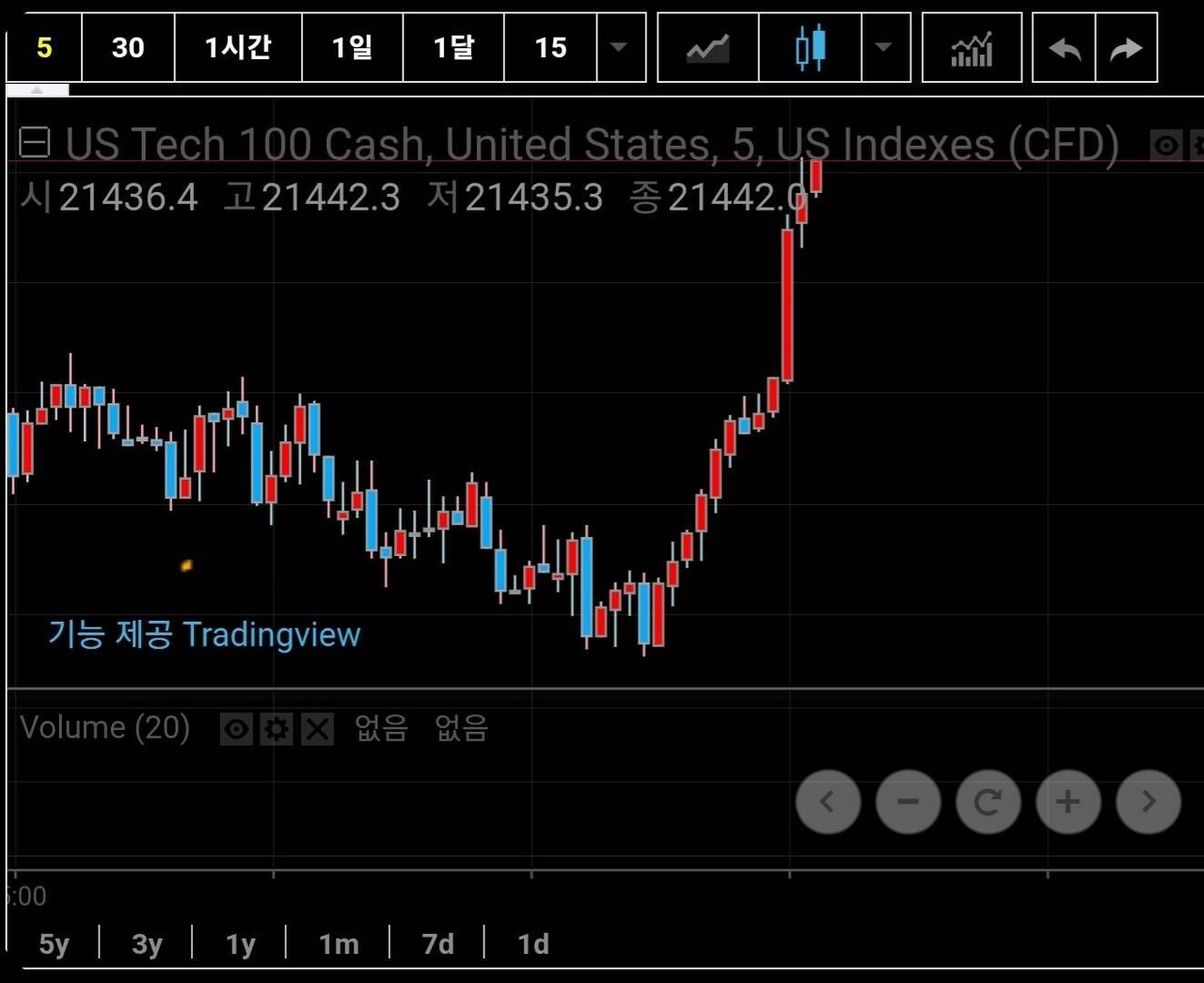Expand the time interval dropdown arrow
The width and height of the screenshot is (1204, 983).
pos(619,48)
